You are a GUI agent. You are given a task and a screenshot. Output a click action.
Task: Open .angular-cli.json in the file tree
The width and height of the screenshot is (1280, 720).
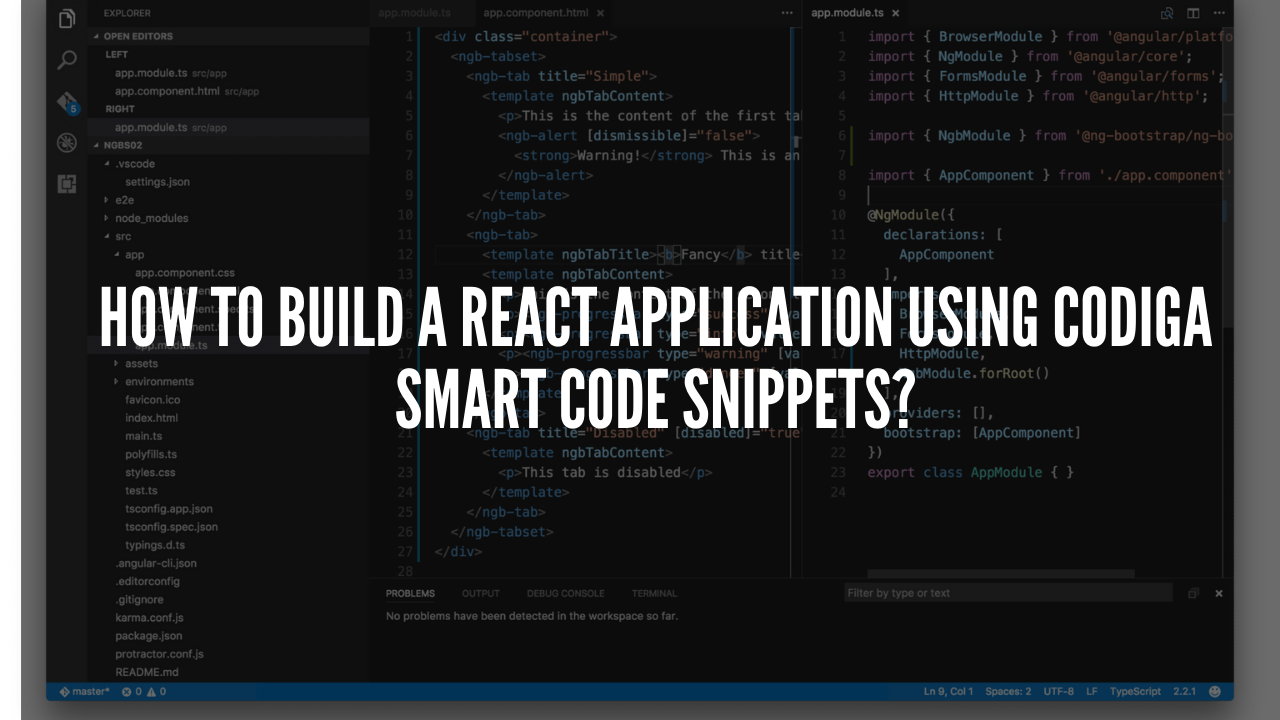coord(156,563)
